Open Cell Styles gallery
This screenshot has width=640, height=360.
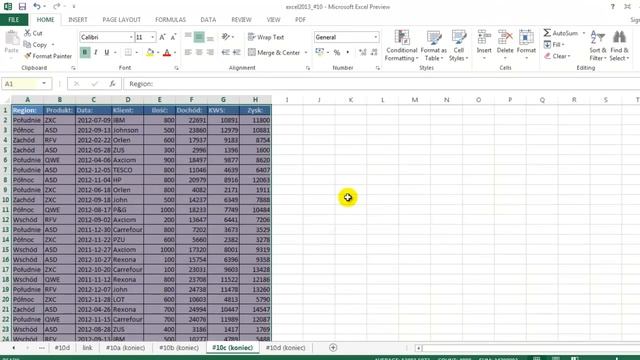click(x=458, y=46)
